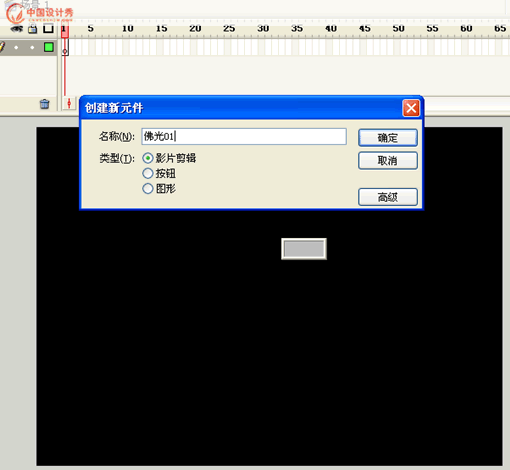The height and width of the screenshot is (470, 510).
Task: Select the gray rectangle on stage
Action: point(304,249)
